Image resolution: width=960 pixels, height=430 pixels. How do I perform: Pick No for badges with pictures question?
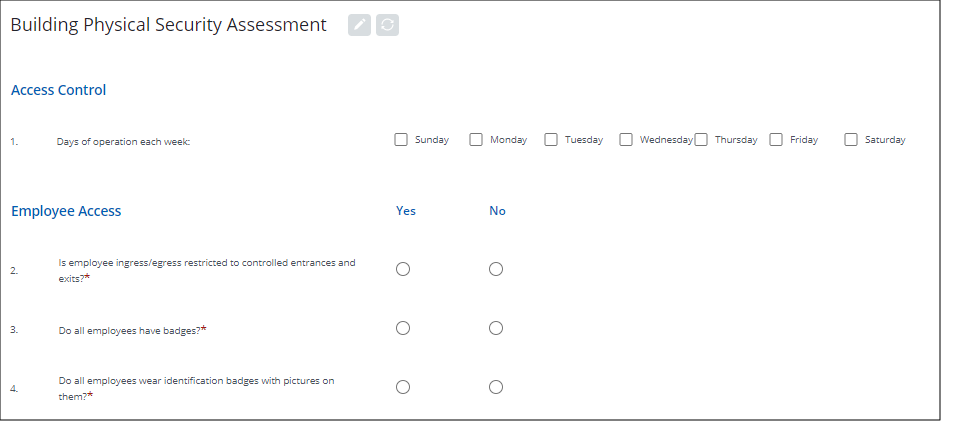(x=496, y=387)
